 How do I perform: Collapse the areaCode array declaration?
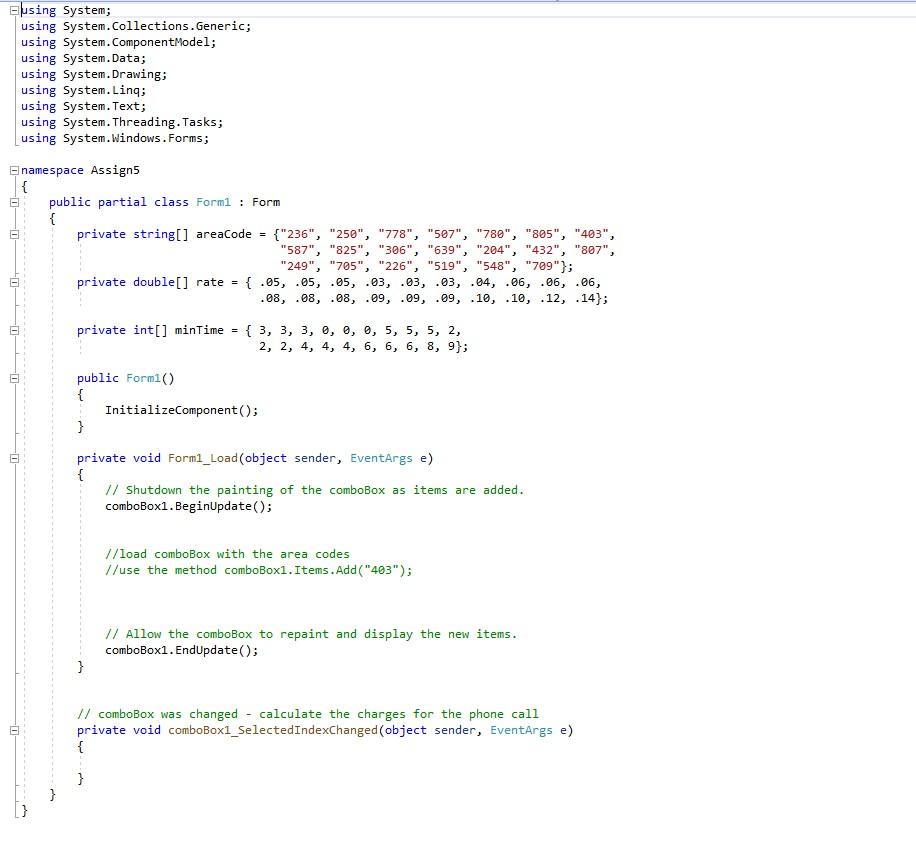coord(14,235)
